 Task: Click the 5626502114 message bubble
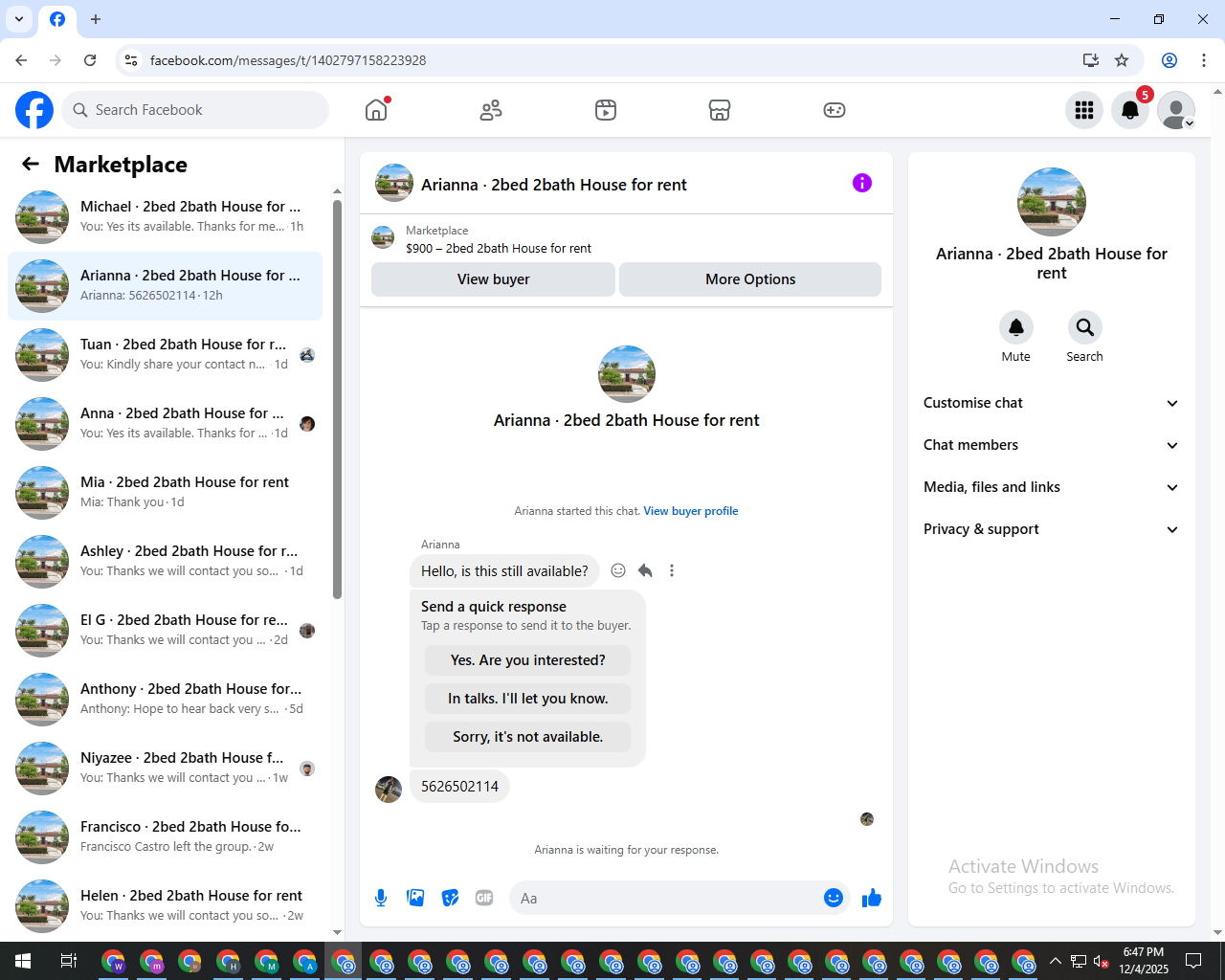click(x=459, y=787)
